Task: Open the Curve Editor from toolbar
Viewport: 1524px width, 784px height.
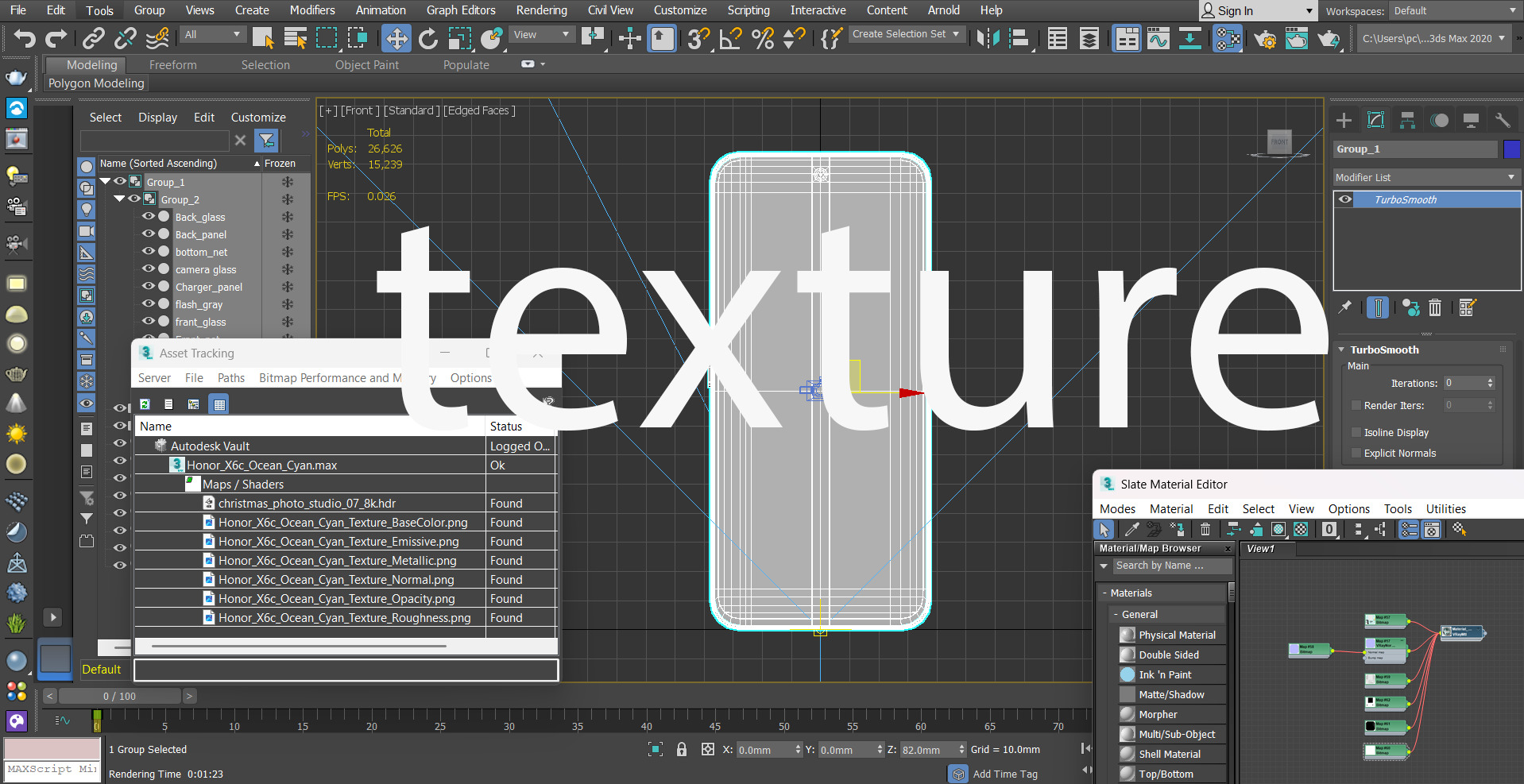Action: coord(1158,37)
